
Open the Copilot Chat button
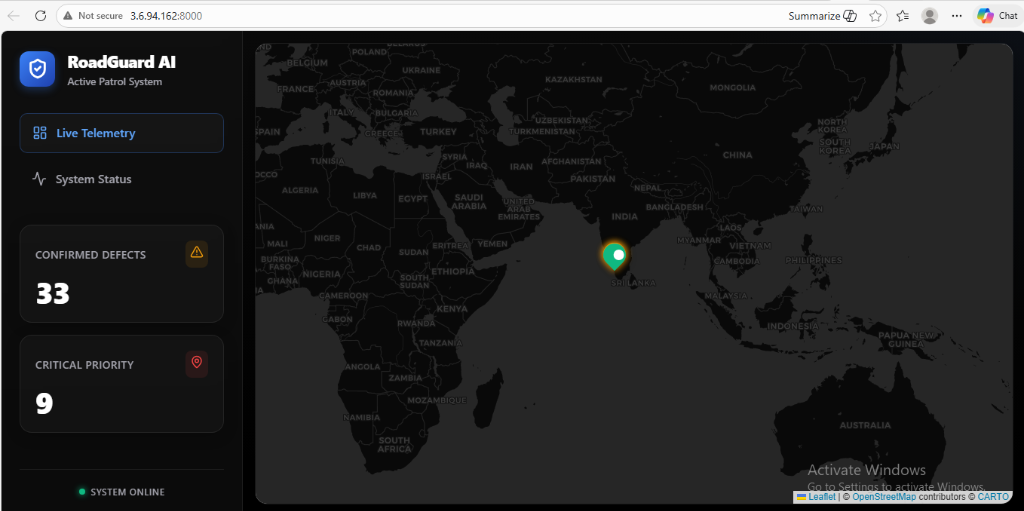997,16
